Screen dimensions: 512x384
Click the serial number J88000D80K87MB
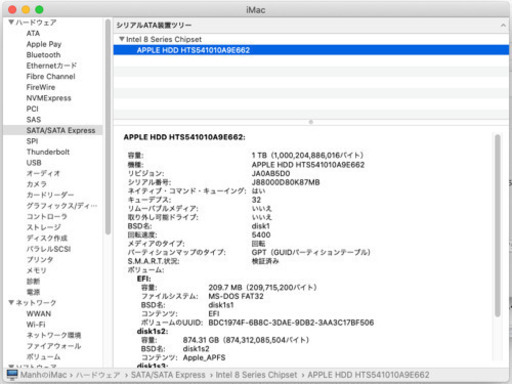pyautogui.click(x=286, y=182)
